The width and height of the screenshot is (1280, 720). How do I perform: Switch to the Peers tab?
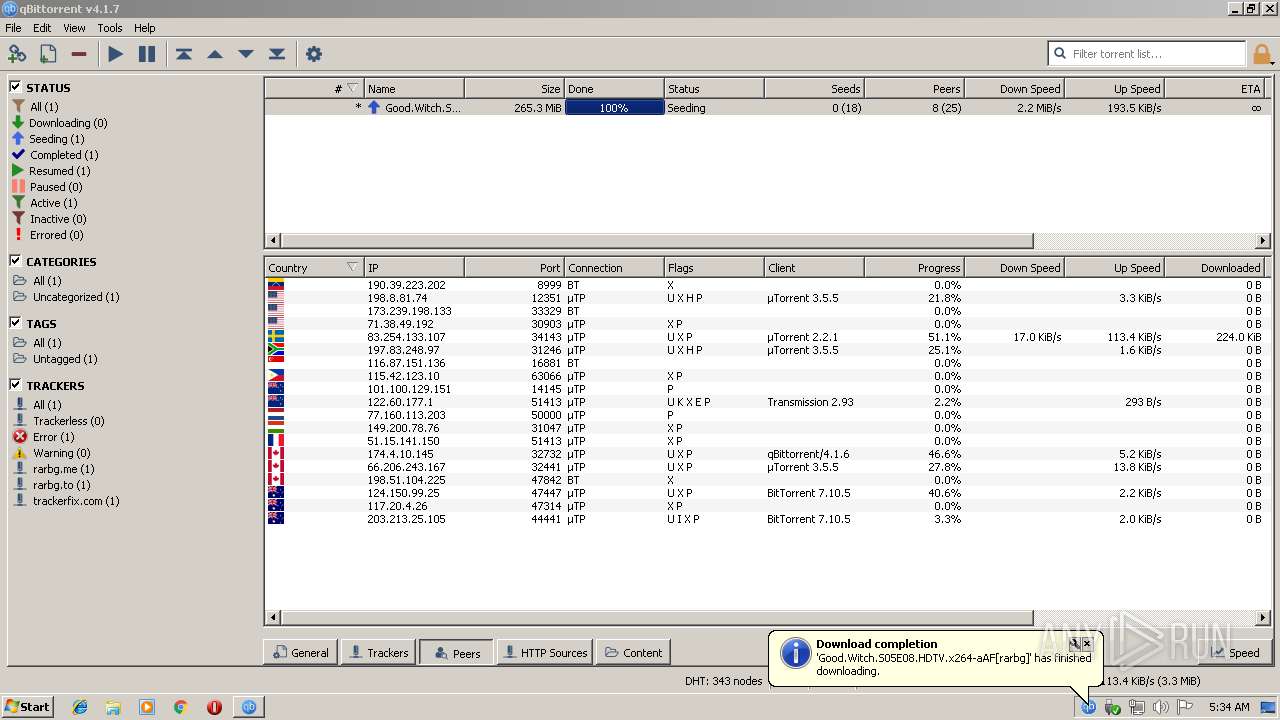click(456, 653)
